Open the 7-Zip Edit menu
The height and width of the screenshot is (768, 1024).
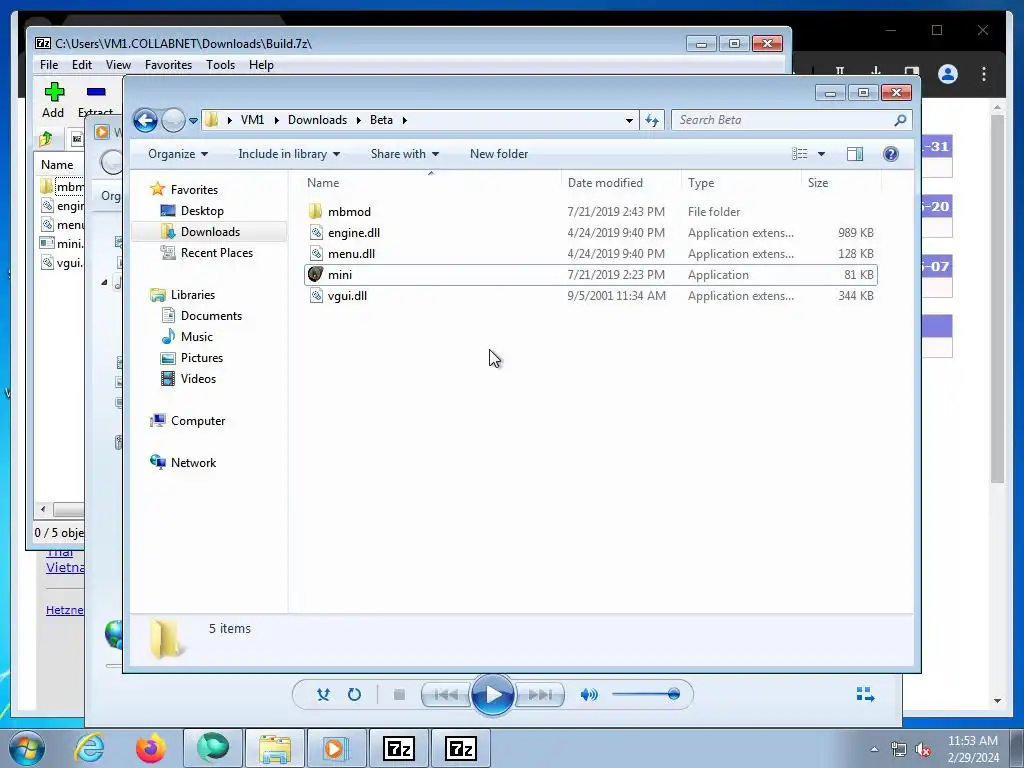tap(82, 65)
